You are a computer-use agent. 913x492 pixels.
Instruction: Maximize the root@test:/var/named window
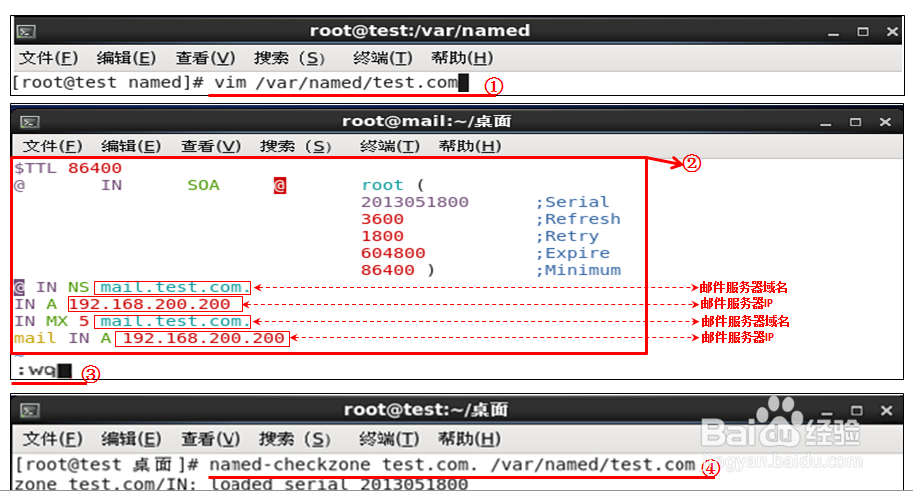[x=863, y=31]
